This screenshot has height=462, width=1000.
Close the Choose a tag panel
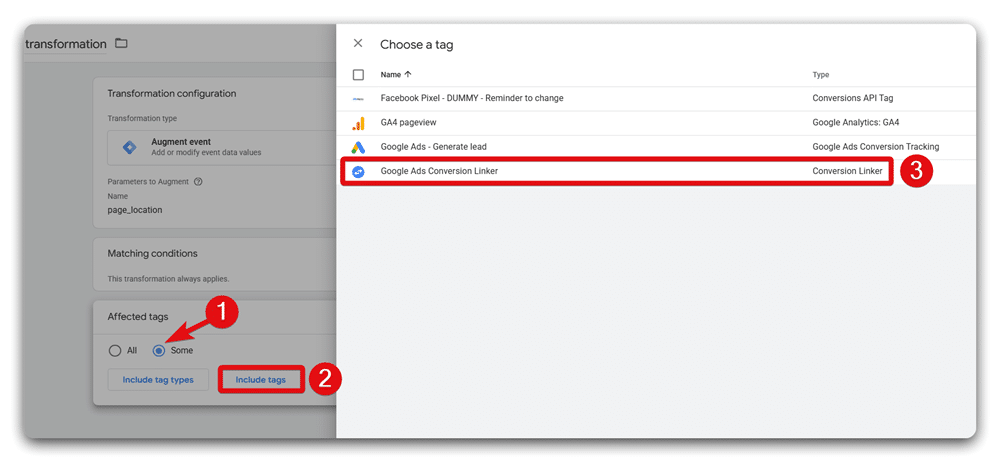[358, 43]
